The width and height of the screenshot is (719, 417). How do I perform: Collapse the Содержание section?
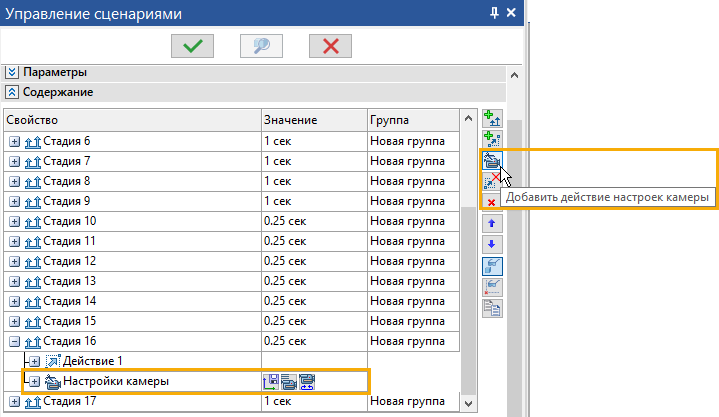13,92
